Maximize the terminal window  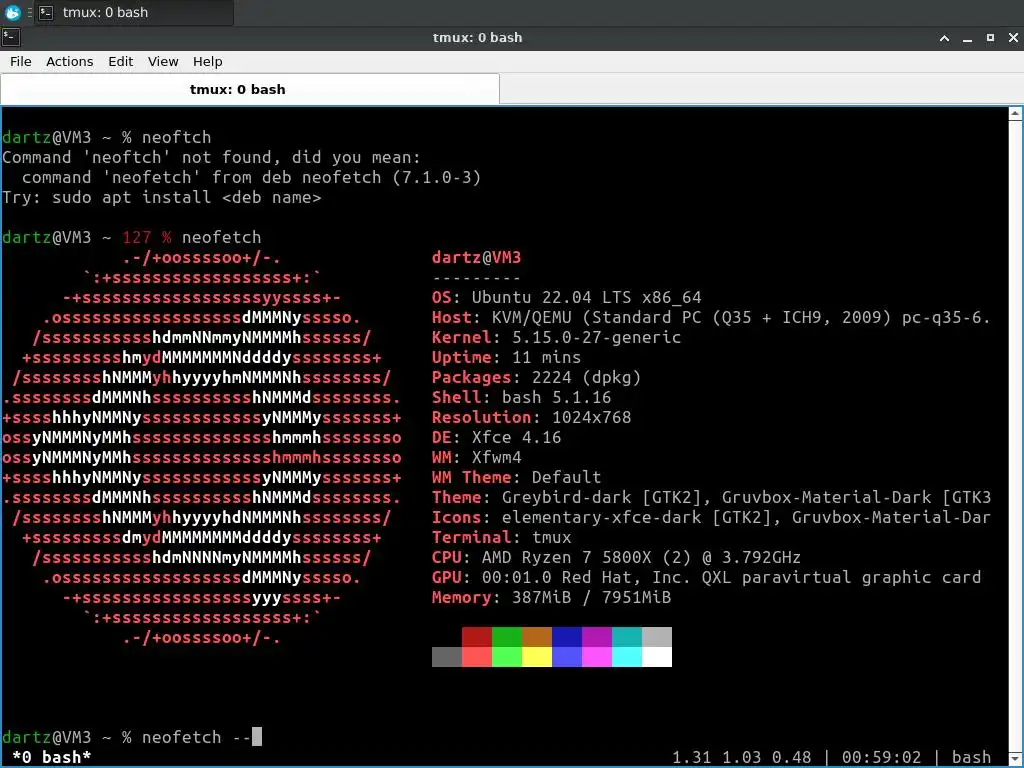pos(990,38)
